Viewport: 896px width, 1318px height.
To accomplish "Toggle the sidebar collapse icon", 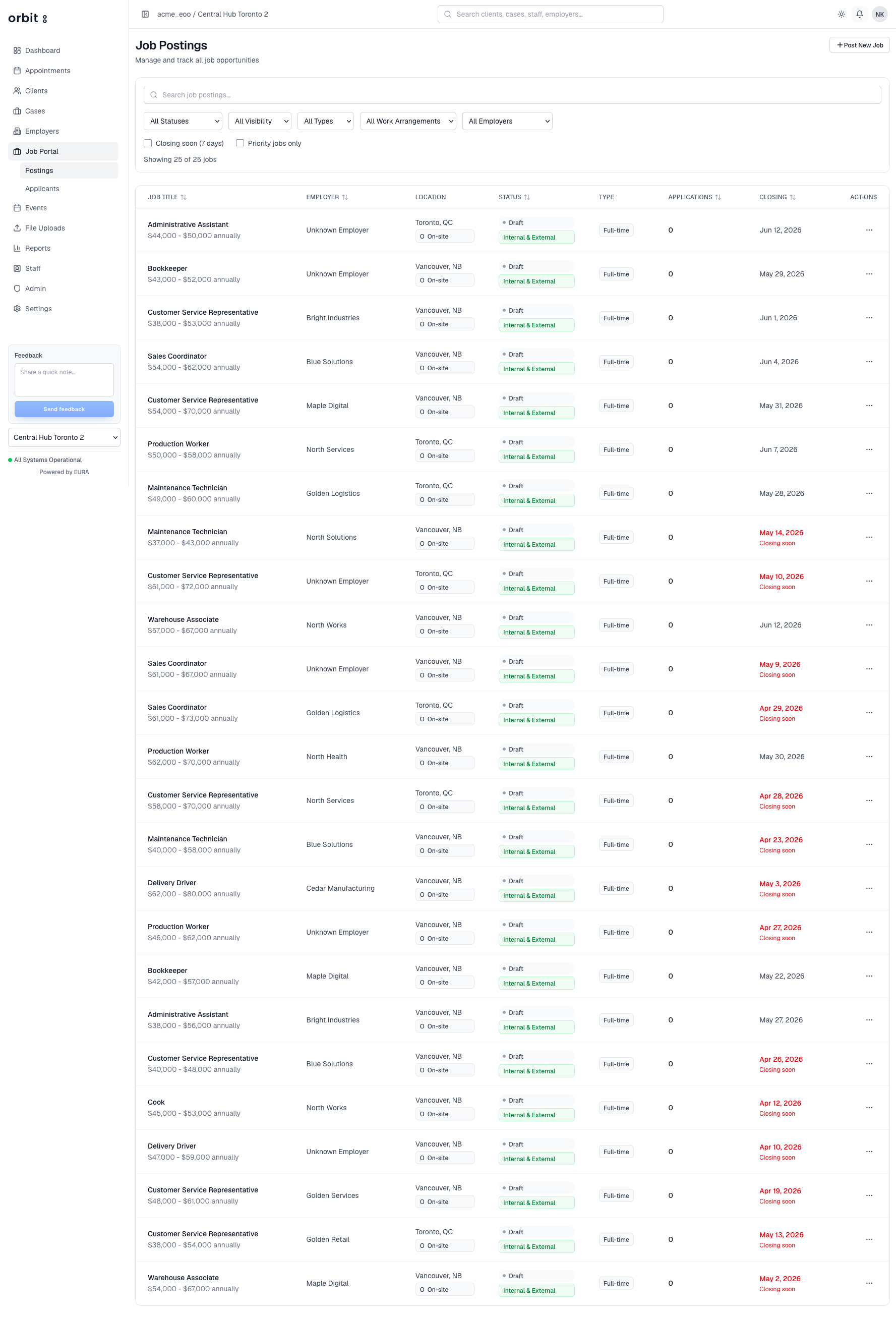I will pyautogui.click(x=145, y=14).
